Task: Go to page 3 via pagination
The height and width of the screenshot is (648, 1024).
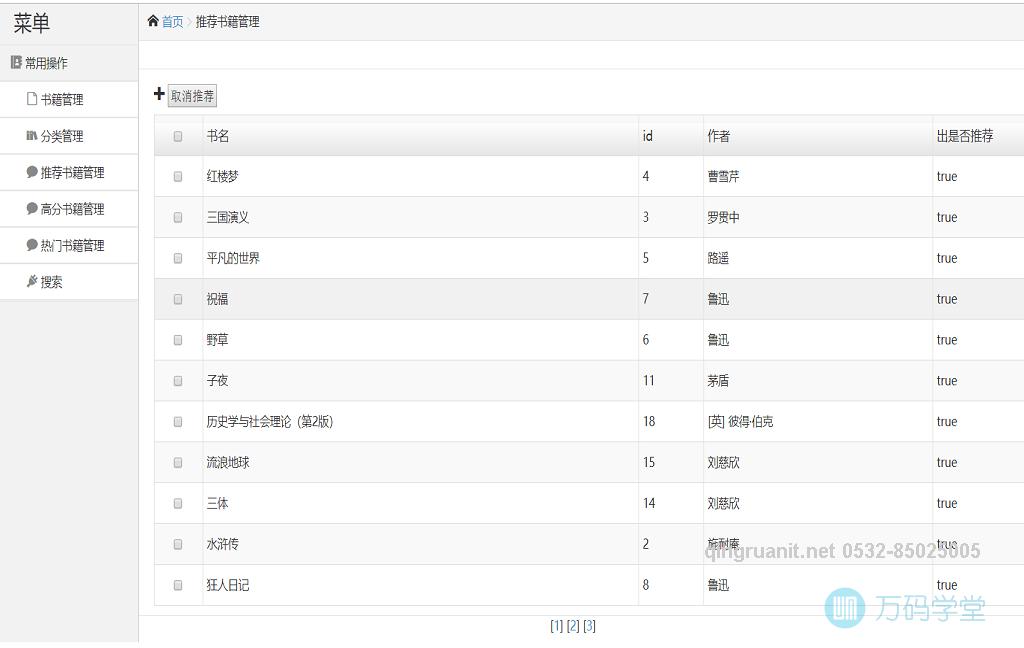Action: [x=589, y=626]
